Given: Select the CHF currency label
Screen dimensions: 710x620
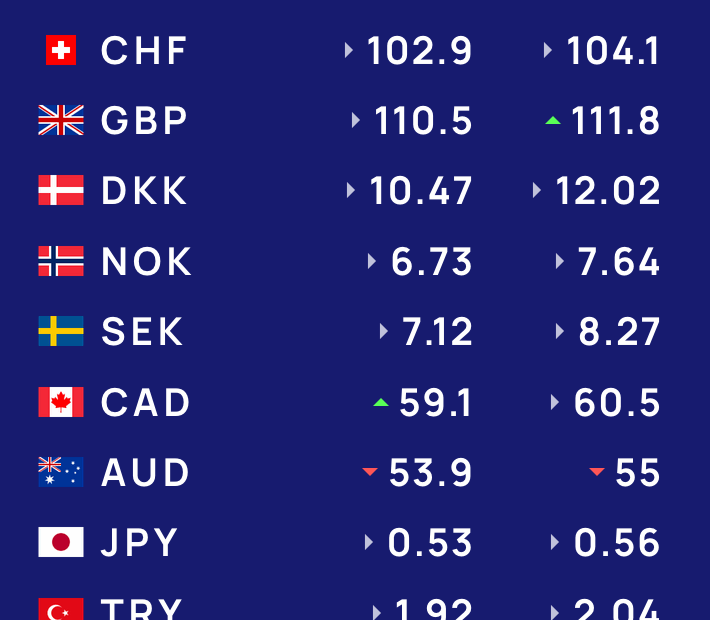Looking at the screenshot, I should click(144, 51).
